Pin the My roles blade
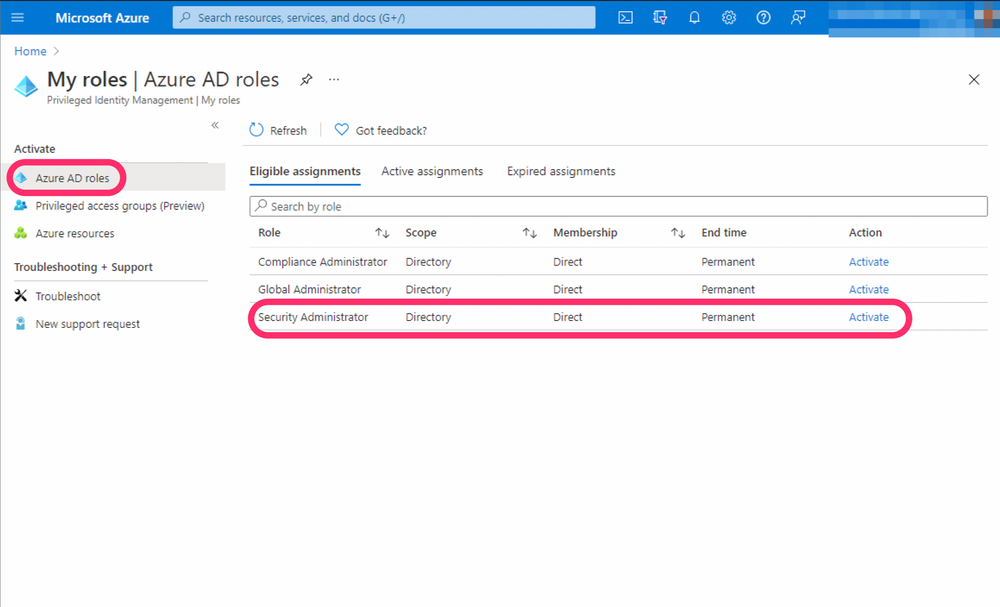Viewport: 1000px width, 607px height. (306, 79)
